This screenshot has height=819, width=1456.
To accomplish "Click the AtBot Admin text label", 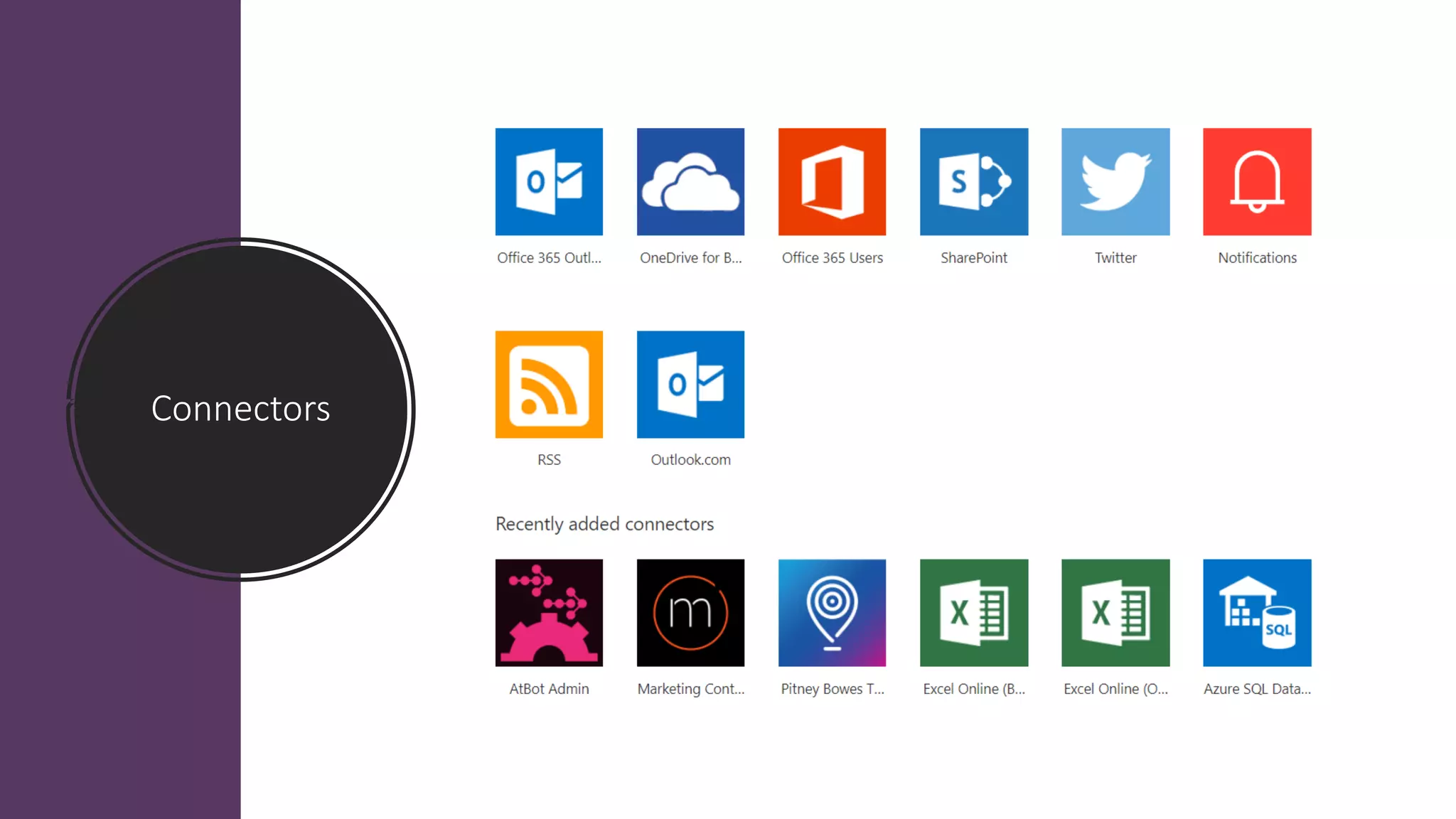I will click(549, 689).
